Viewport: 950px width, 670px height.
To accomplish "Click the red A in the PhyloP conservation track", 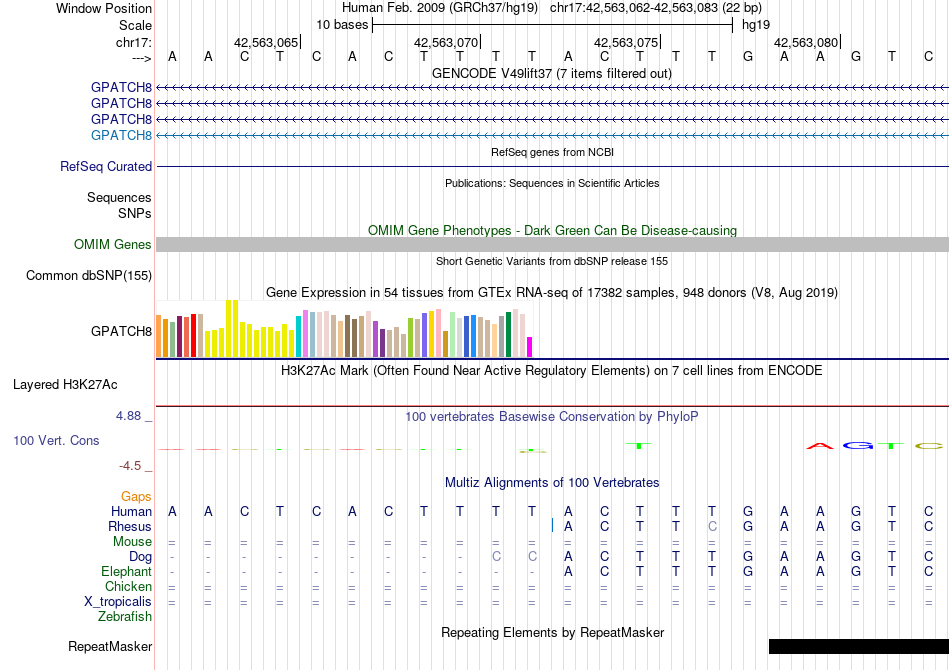I will point(819,446).
